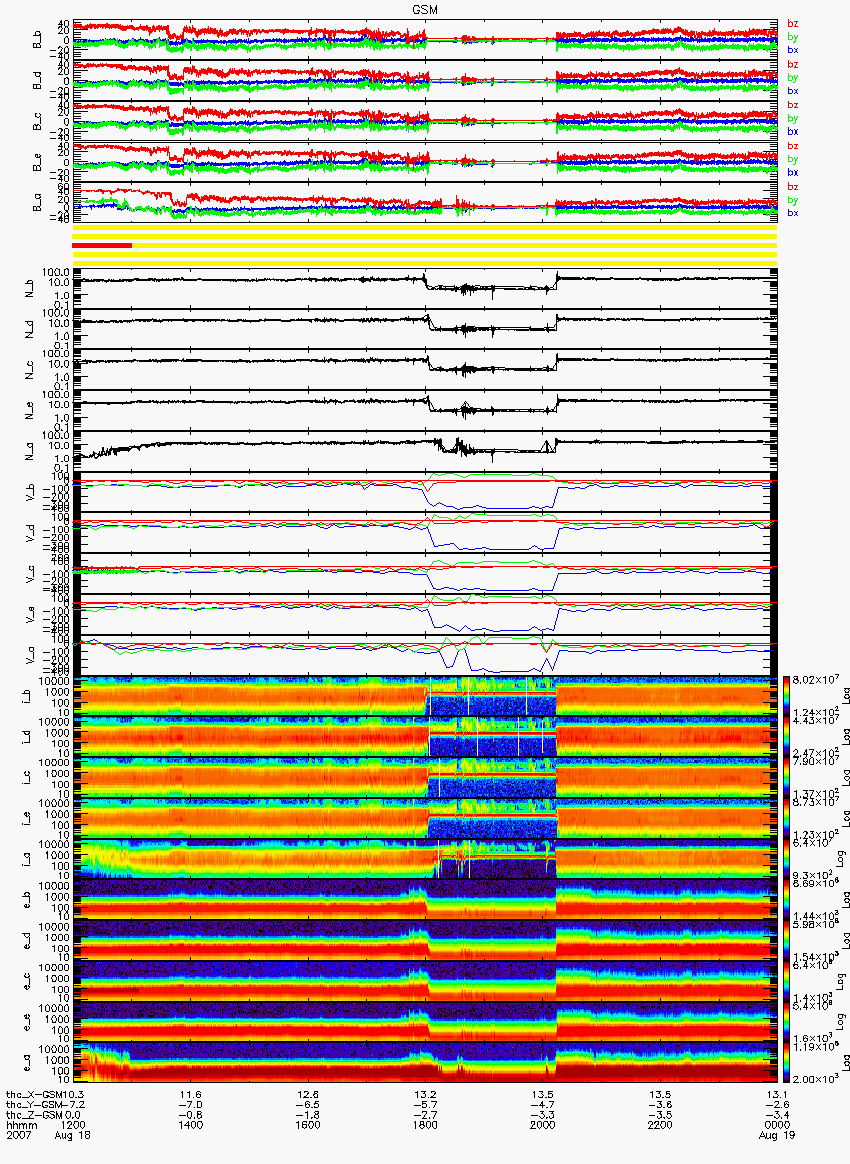Click the N_e density panel label

point(30,411)
